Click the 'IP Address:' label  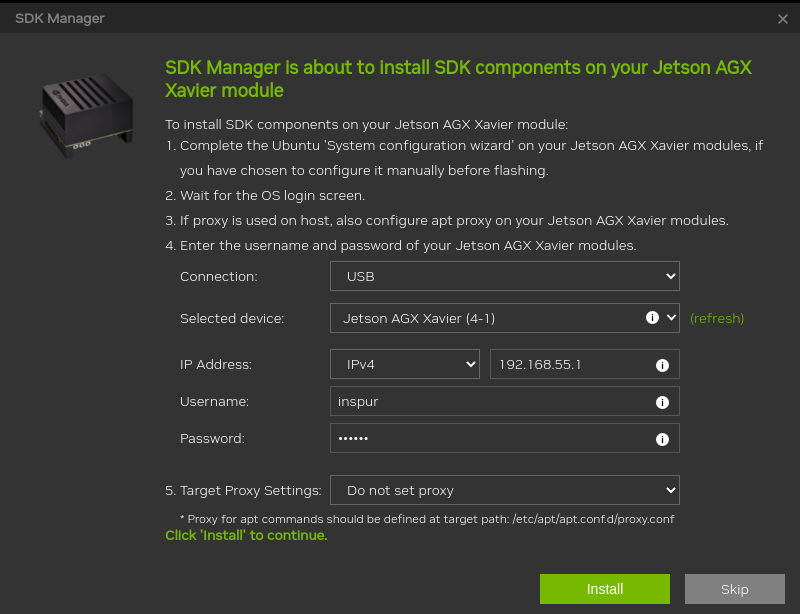tap(215, 364)
